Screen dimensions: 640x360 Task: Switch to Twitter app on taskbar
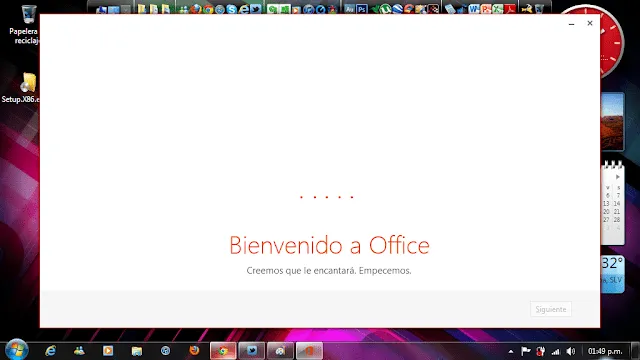(251, 351)
